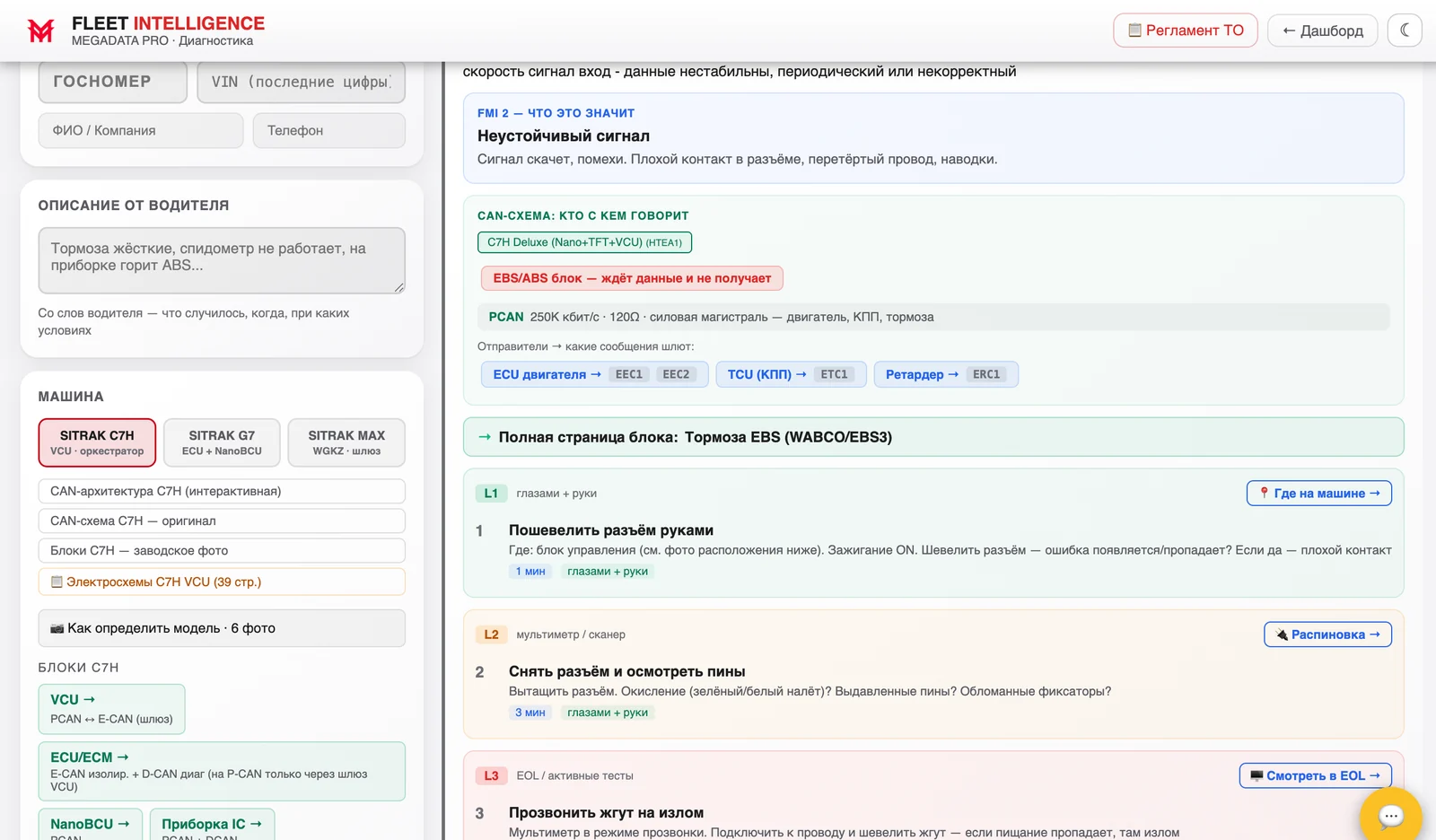This screenshot has width=1436, height=840.
Task: Click the Fleet Intelligence M logo
Action: (x=40, y=31)
